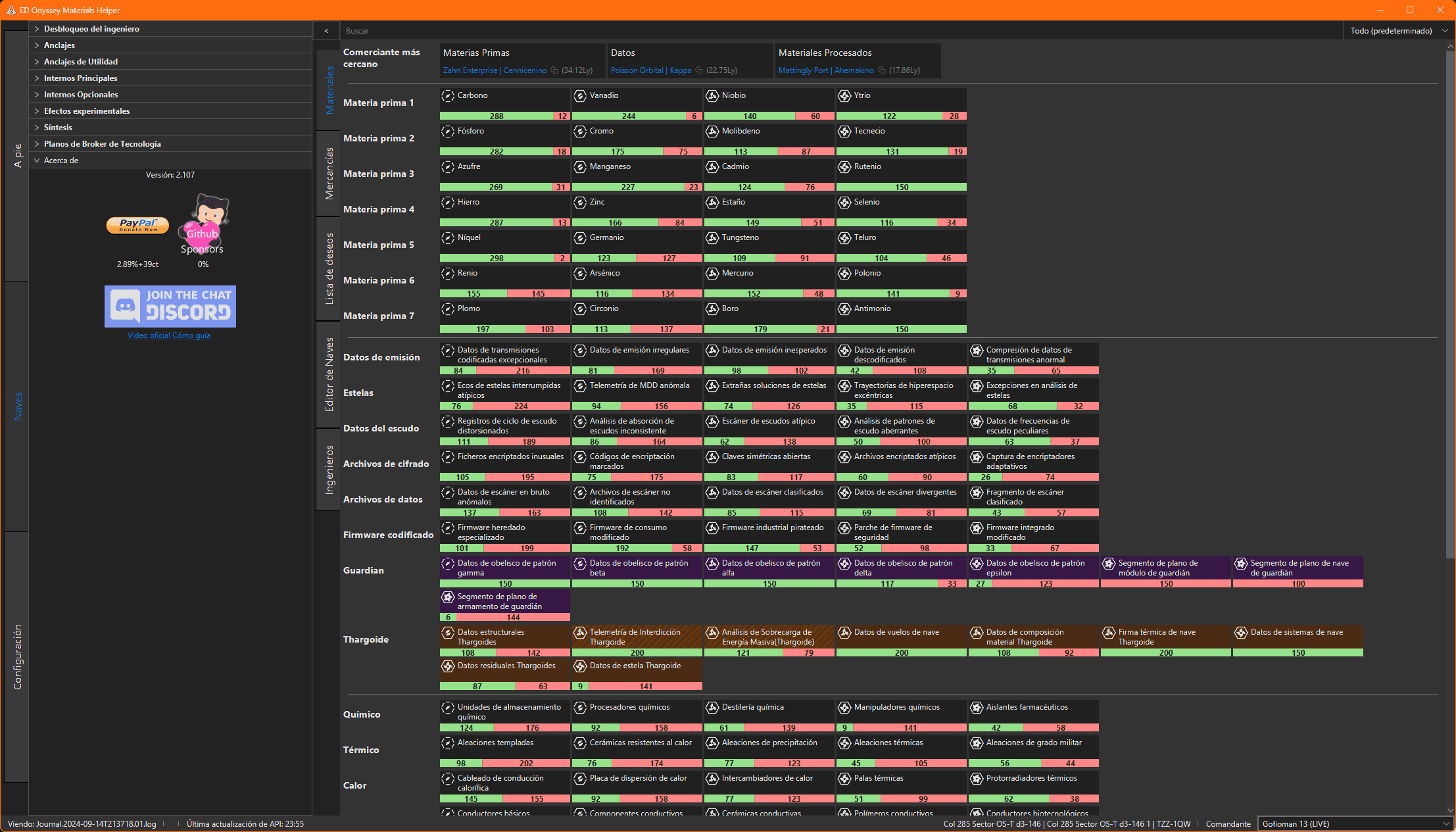This screenshot has width=1456, height=832.
Task: Copy the Zahn Enterprise trader location
Action: pyautogui.click(x=554, y=70)
